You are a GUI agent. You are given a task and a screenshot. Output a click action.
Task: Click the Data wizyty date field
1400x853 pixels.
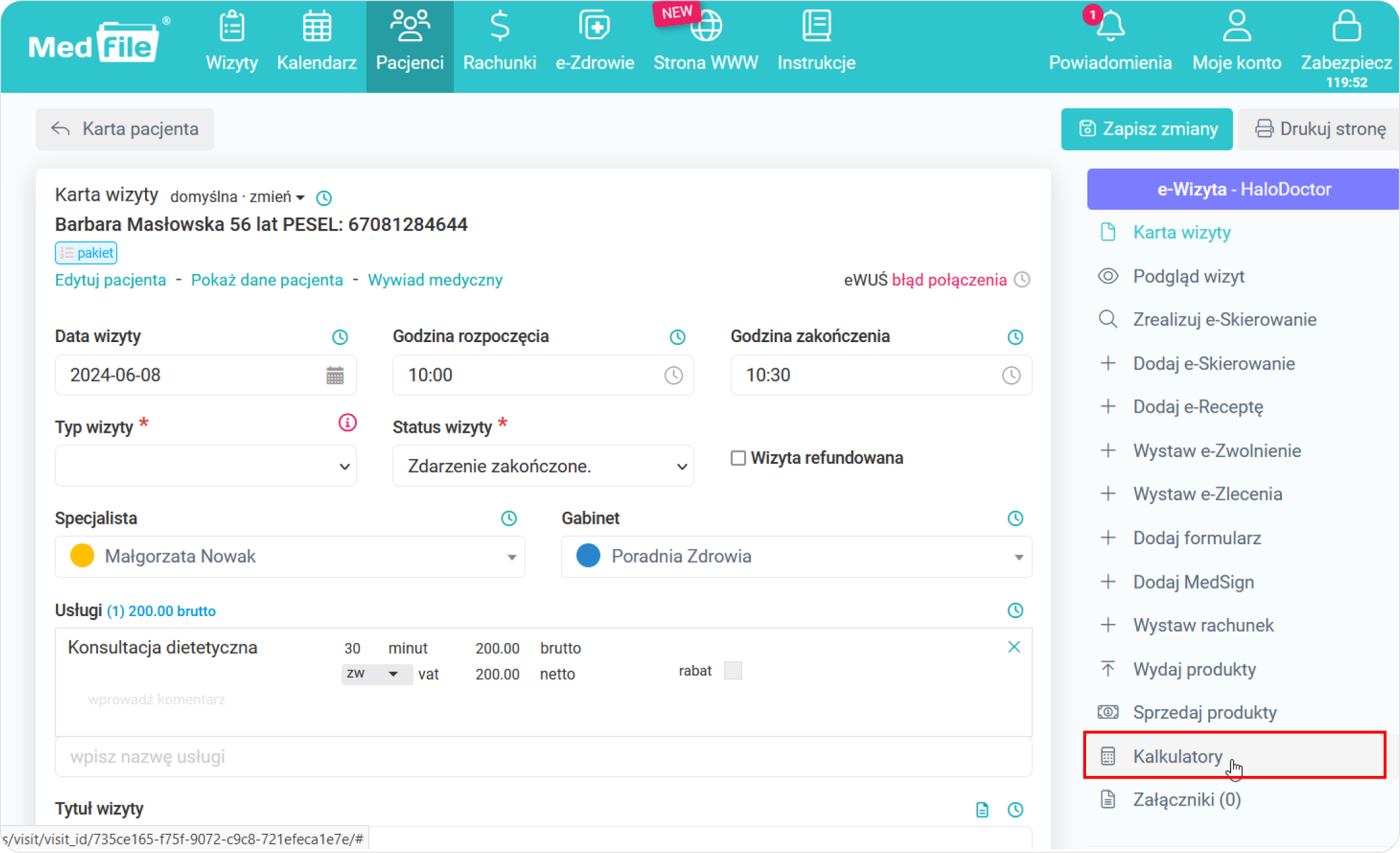(x=205, y=375)
